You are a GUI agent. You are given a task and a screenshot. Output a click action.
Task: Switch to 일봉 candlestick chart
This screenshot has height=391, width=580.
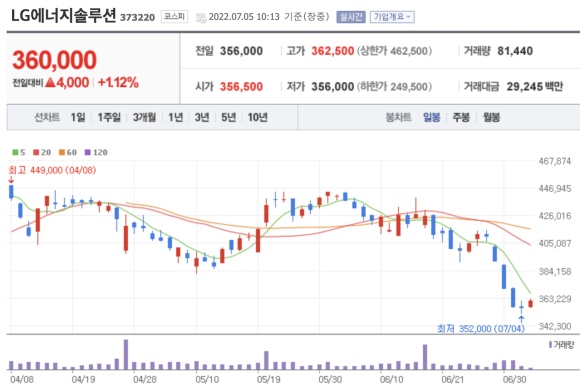[432, 118]
